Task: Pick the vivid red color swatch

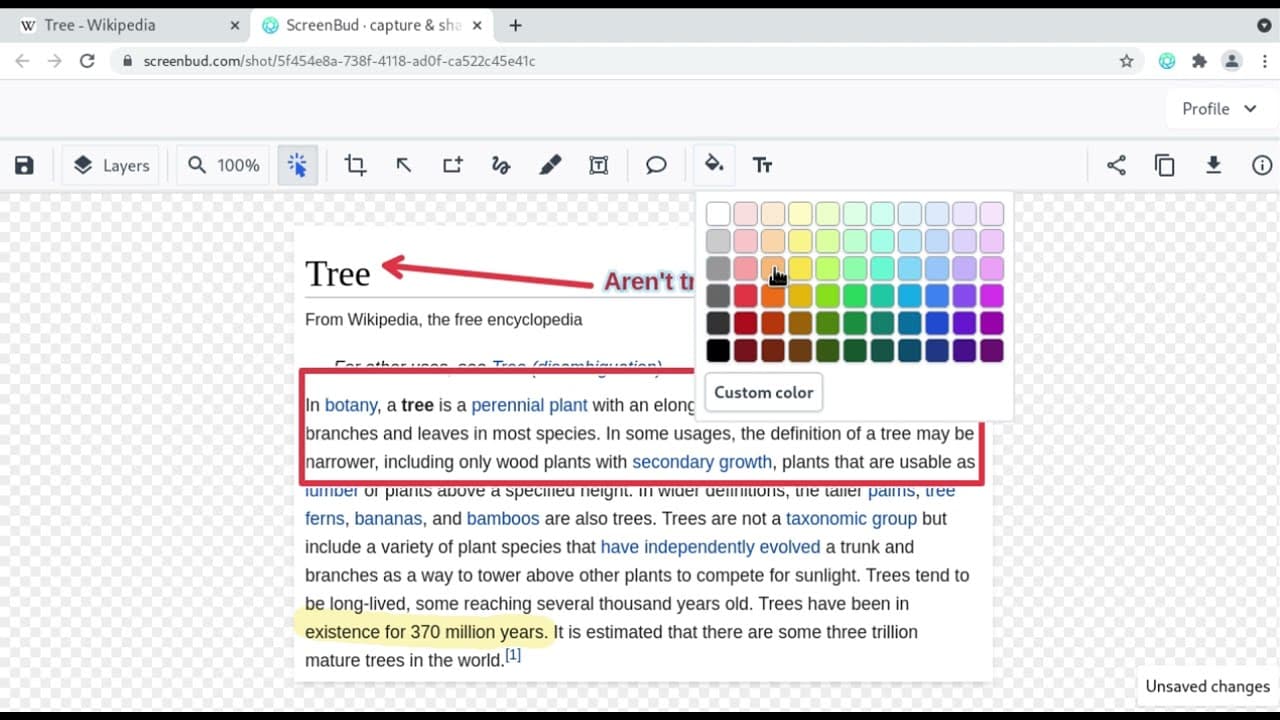Action: [745, 295]
